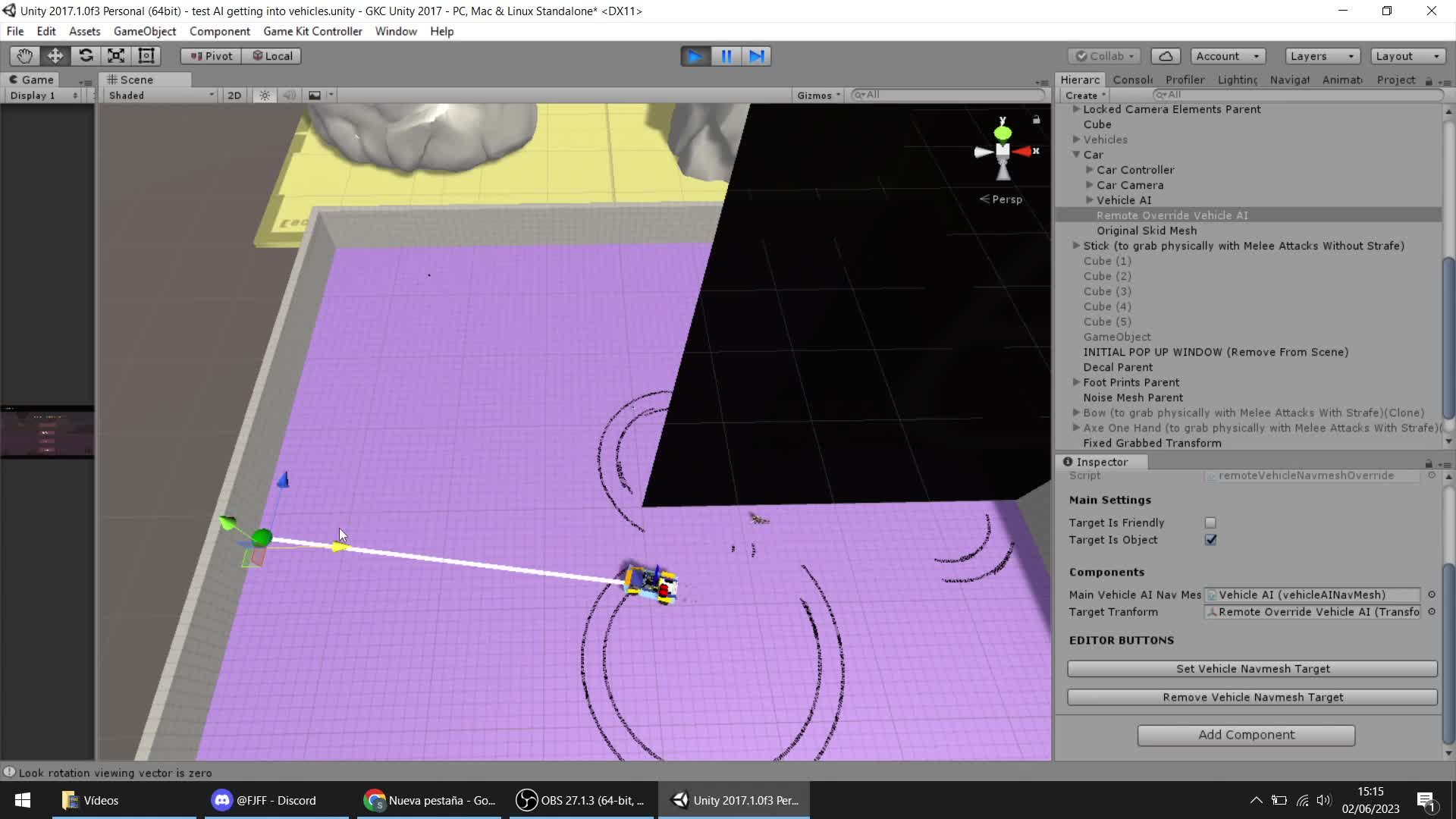
Task: Click the Add Component button
Action: pyautogui.click(x=1246, y=735)
